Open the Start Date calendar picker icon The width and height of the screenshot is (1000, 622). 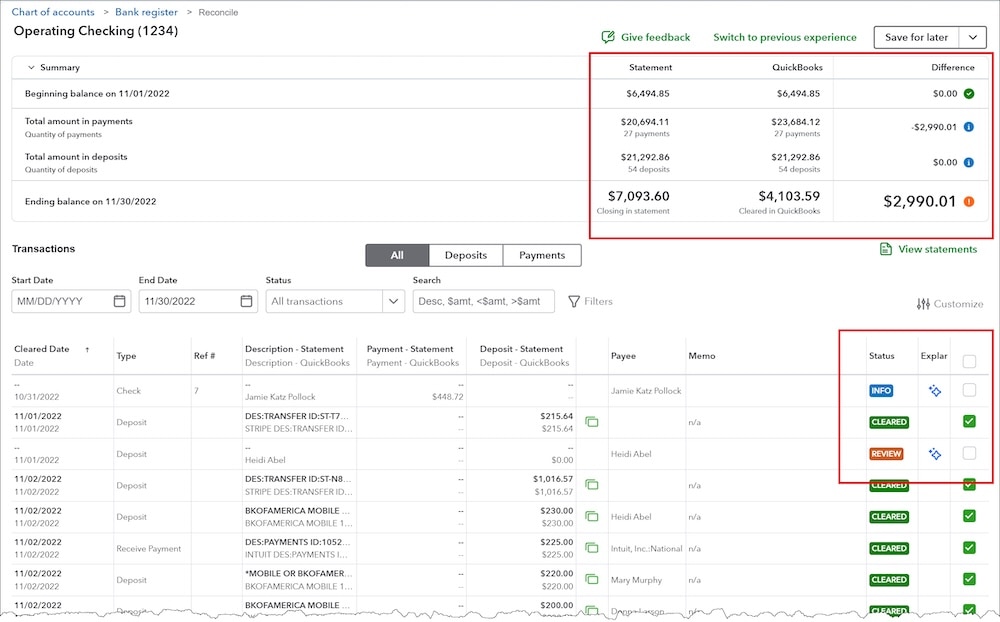[119, 301]
